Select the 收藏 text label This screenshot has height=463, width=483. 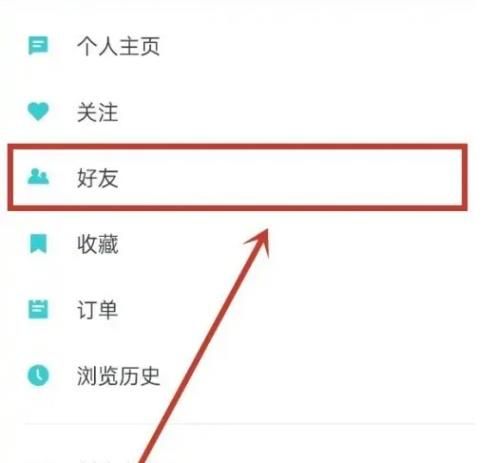(98, 244)
